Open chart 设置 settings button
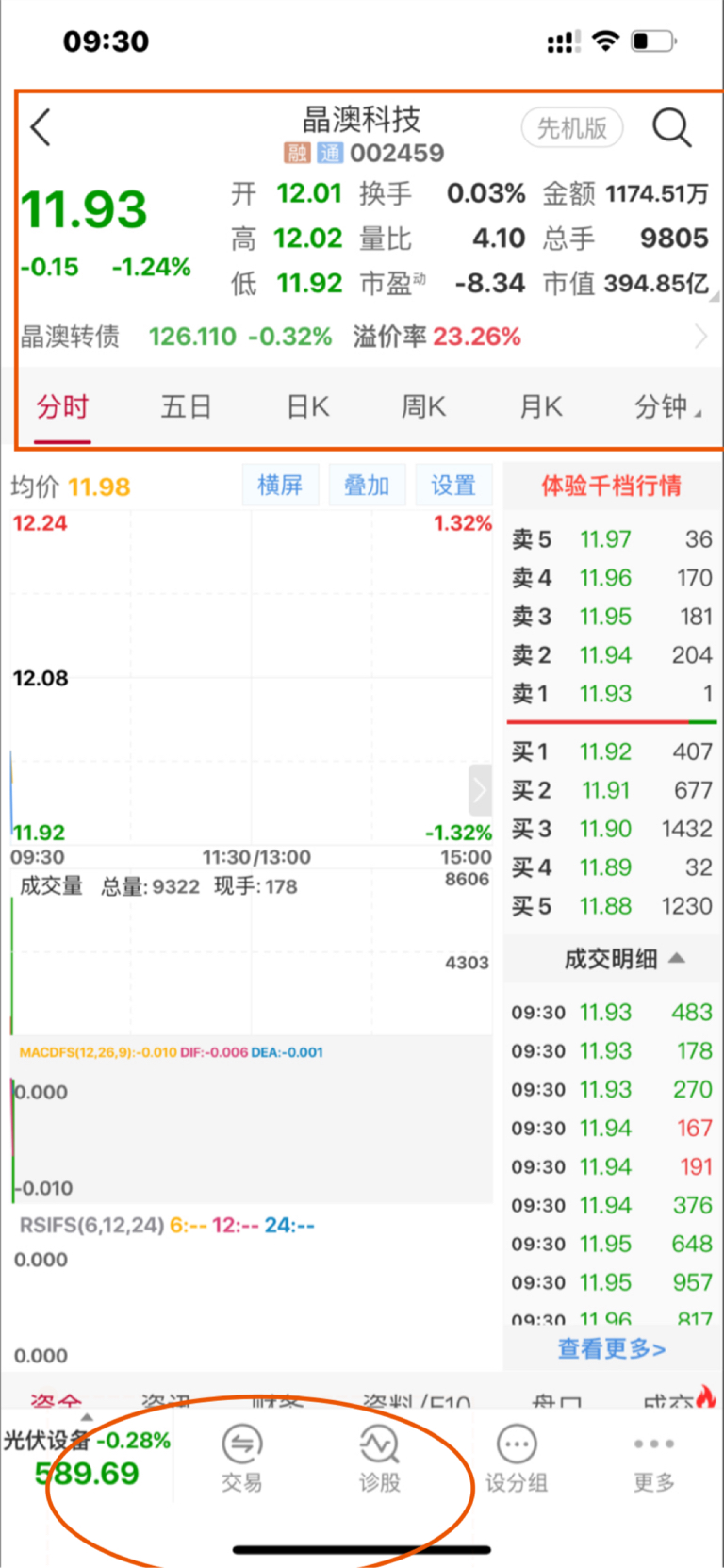Image resolution: width=724 pixels, height=1568 pixels. [453, 485]
